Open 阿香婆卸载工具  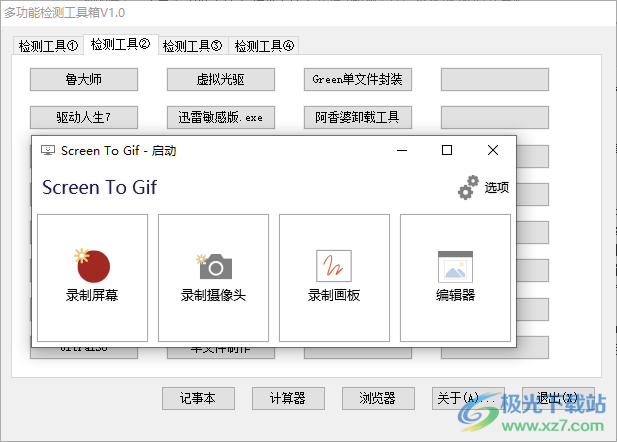click(x=358, y=117)
